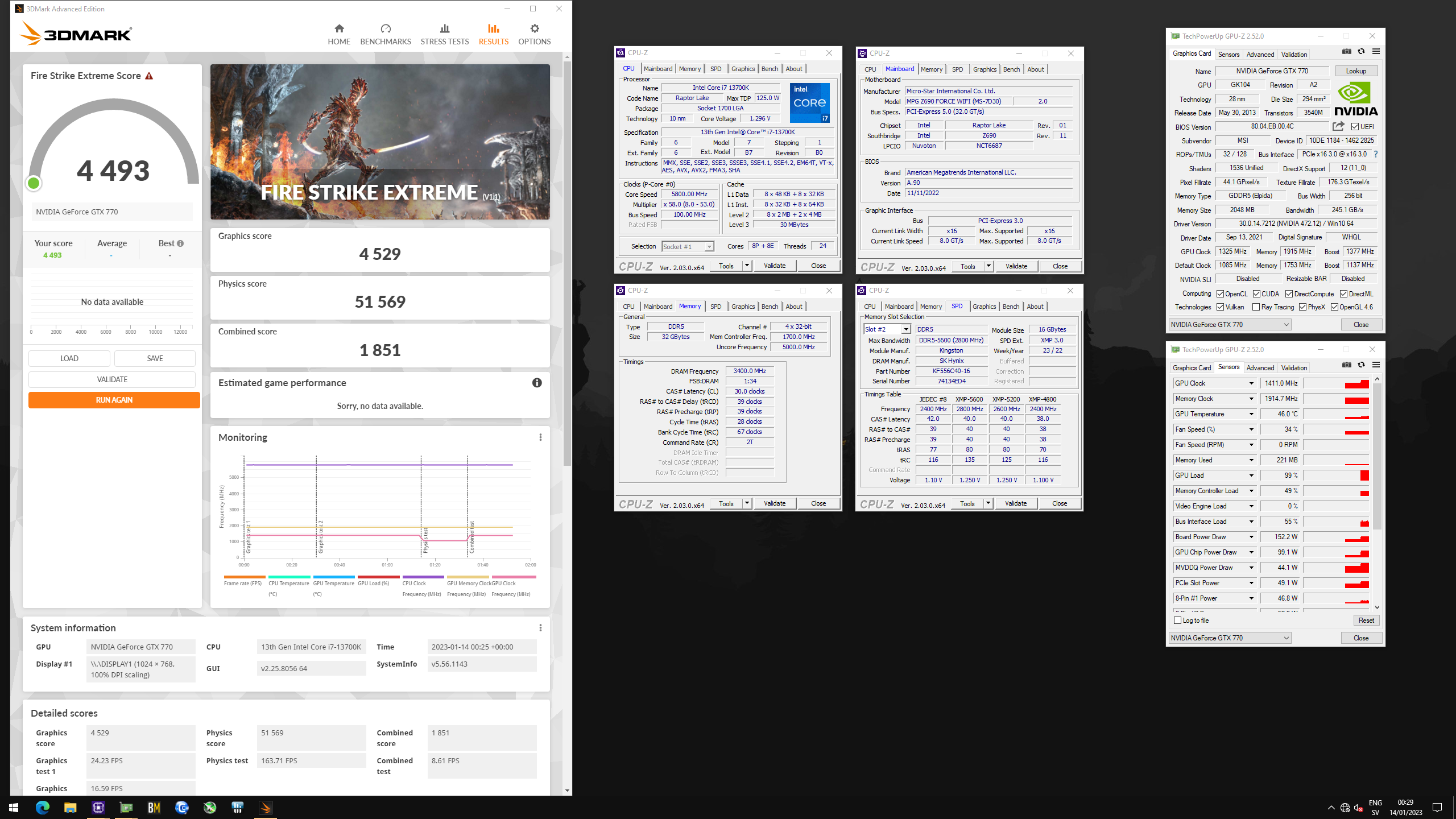
Task: Open the Monitoring panel three-dot menu
Action: click(540, 437)
